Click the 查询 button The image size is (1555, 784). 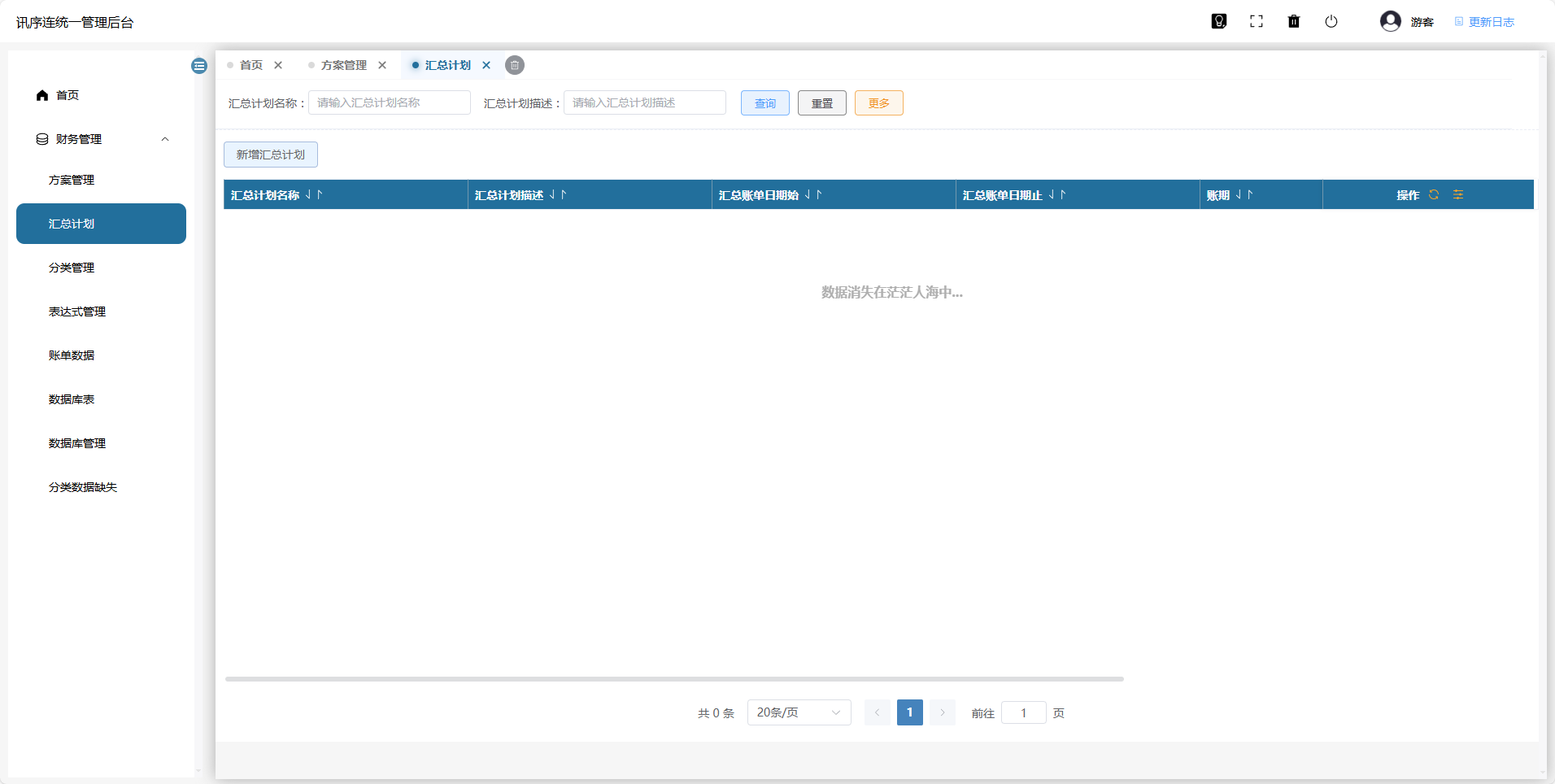pyautogui.click(x=765, y=103)
